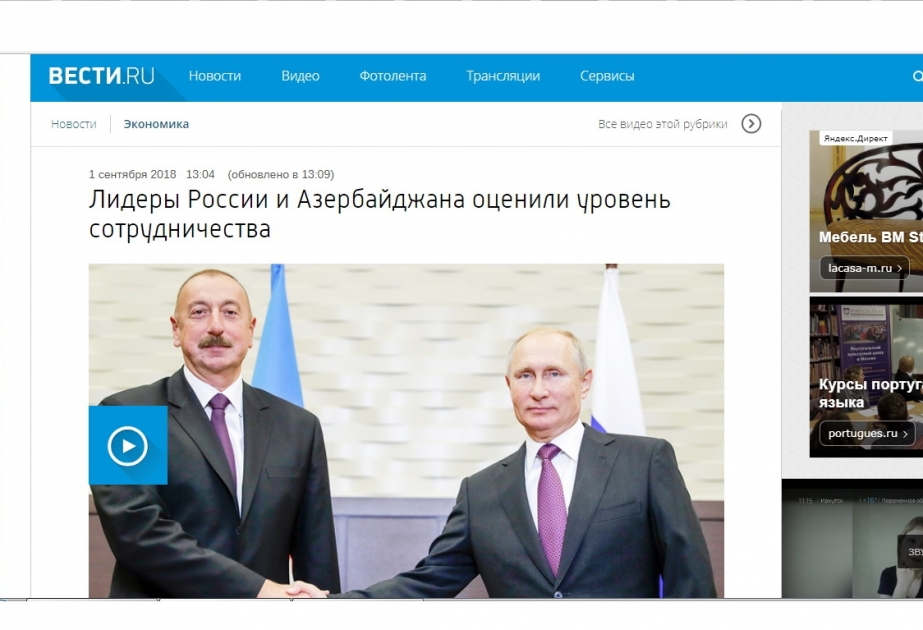Click the article headline about Лидеры России
Screen dimensions: 923x630
tap(380, 214)
